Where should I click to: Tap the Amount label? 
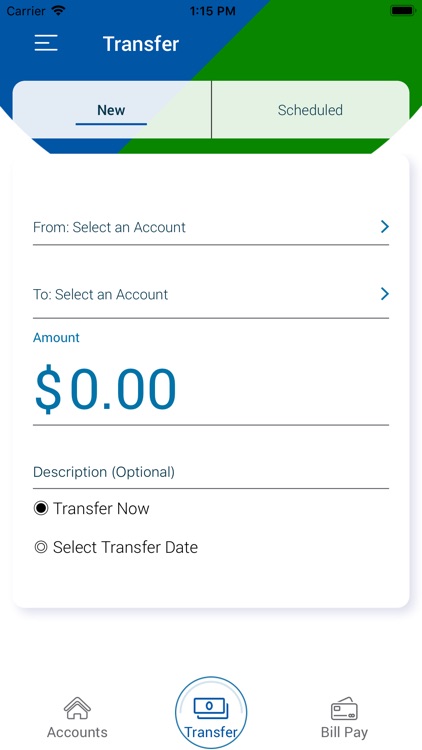tap(56, 338)
